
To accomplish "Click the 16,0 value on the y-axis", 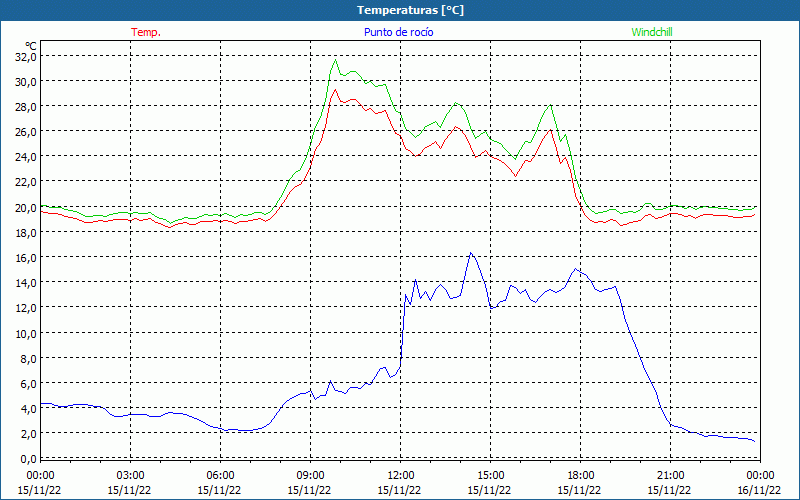I will pyautogui.click(x=26, y=258).
